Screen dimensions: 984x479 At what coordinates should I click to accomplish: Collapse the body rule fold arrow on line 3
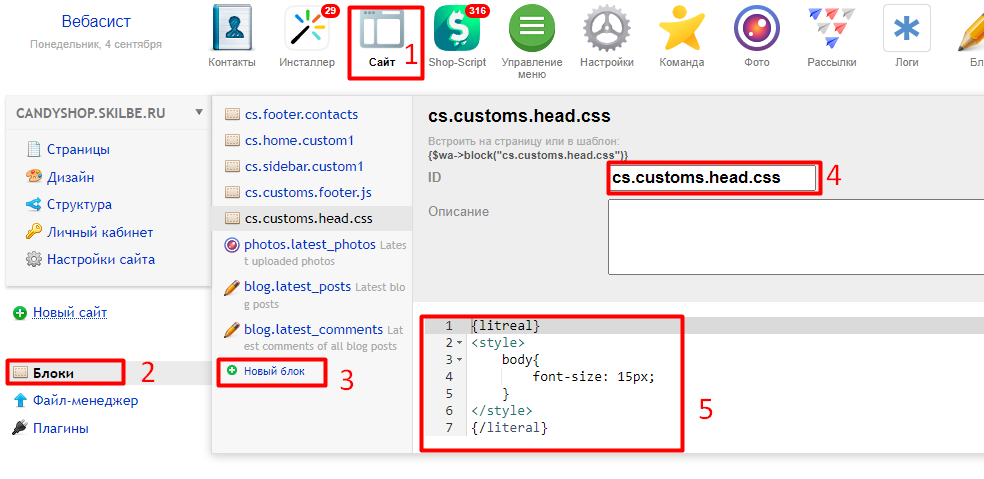click(459, 360)
